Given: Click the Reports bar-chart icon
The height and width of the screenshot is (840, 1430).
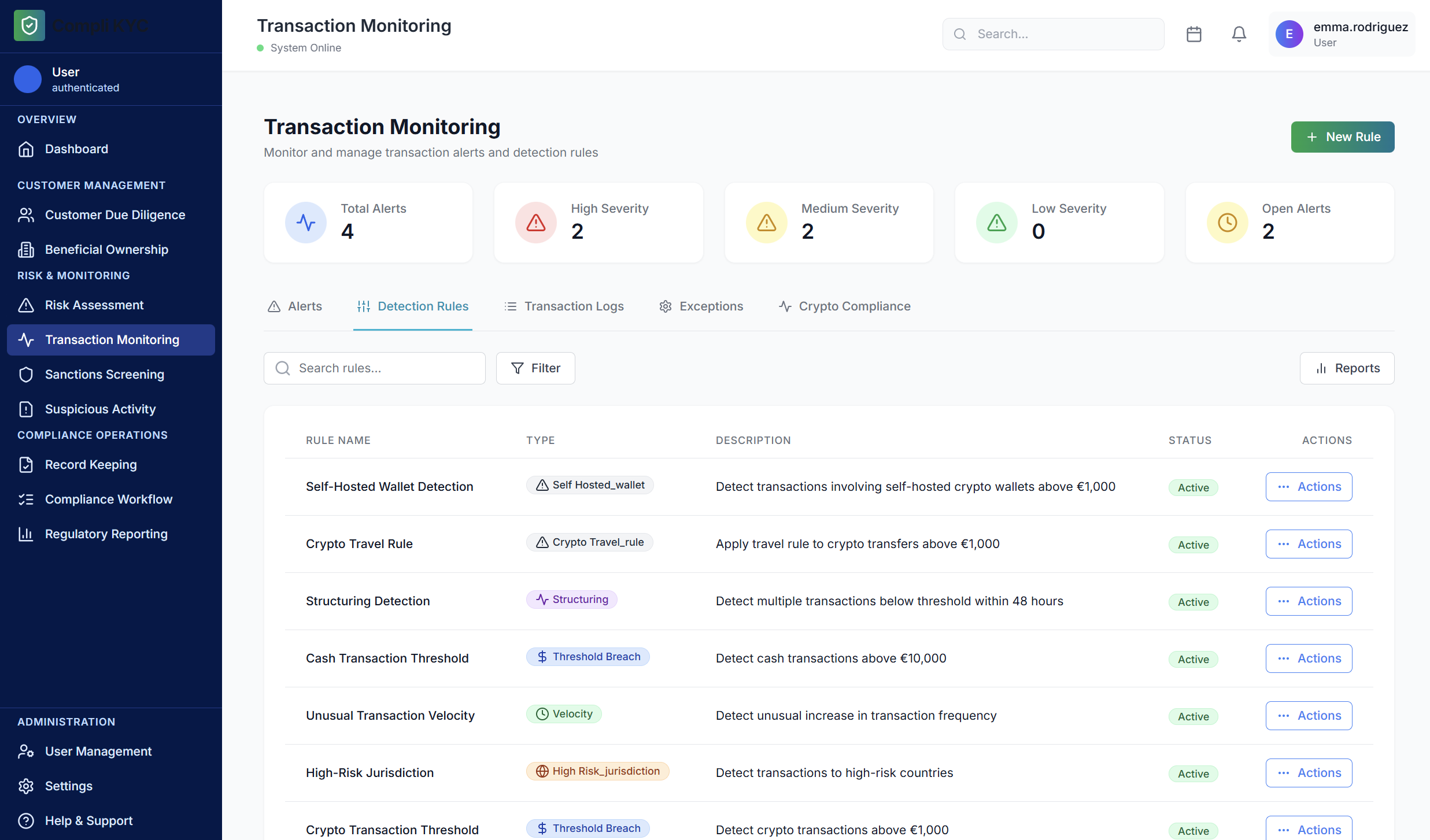Looking at the screenshot, I should click(1321, 368).
